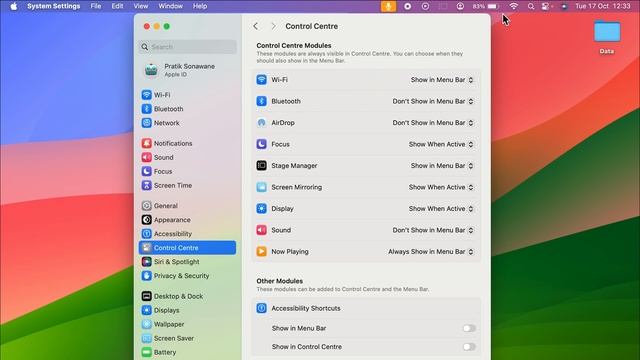Click battery status in menu bar

click(486, 6)
